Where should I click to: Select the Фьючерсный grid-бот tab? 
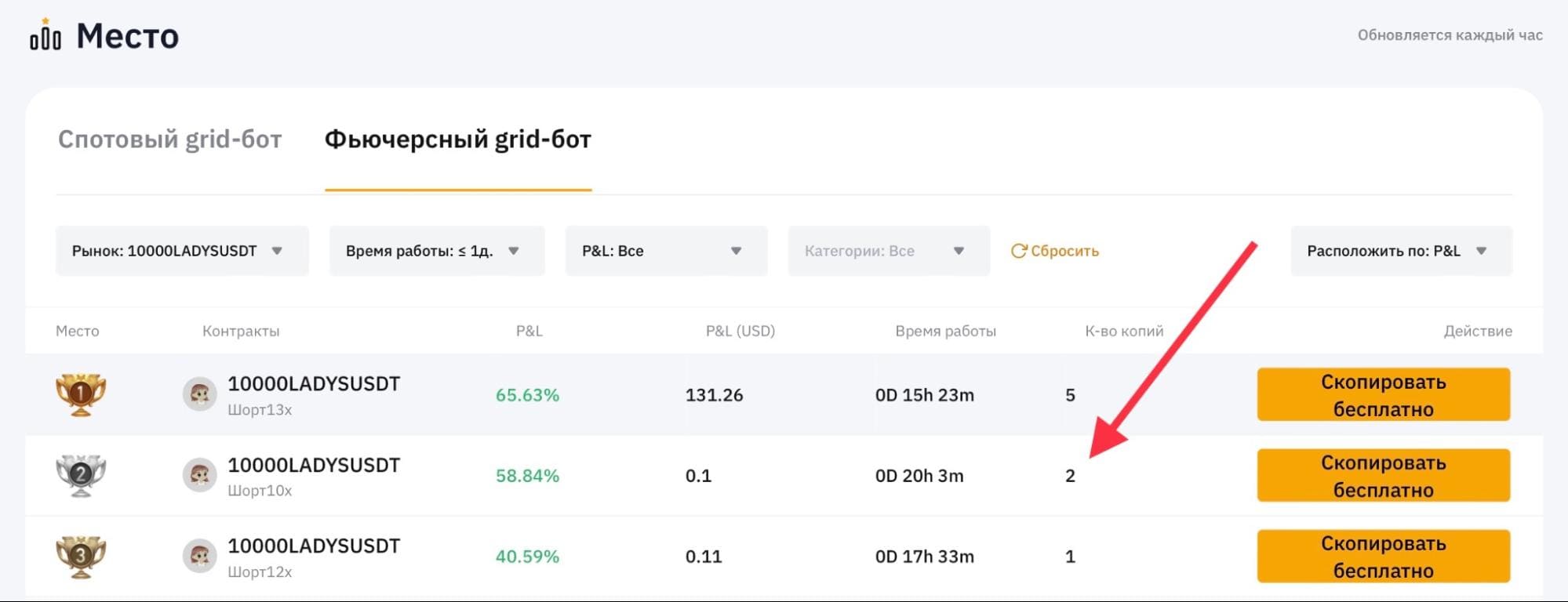click(458, 140)
